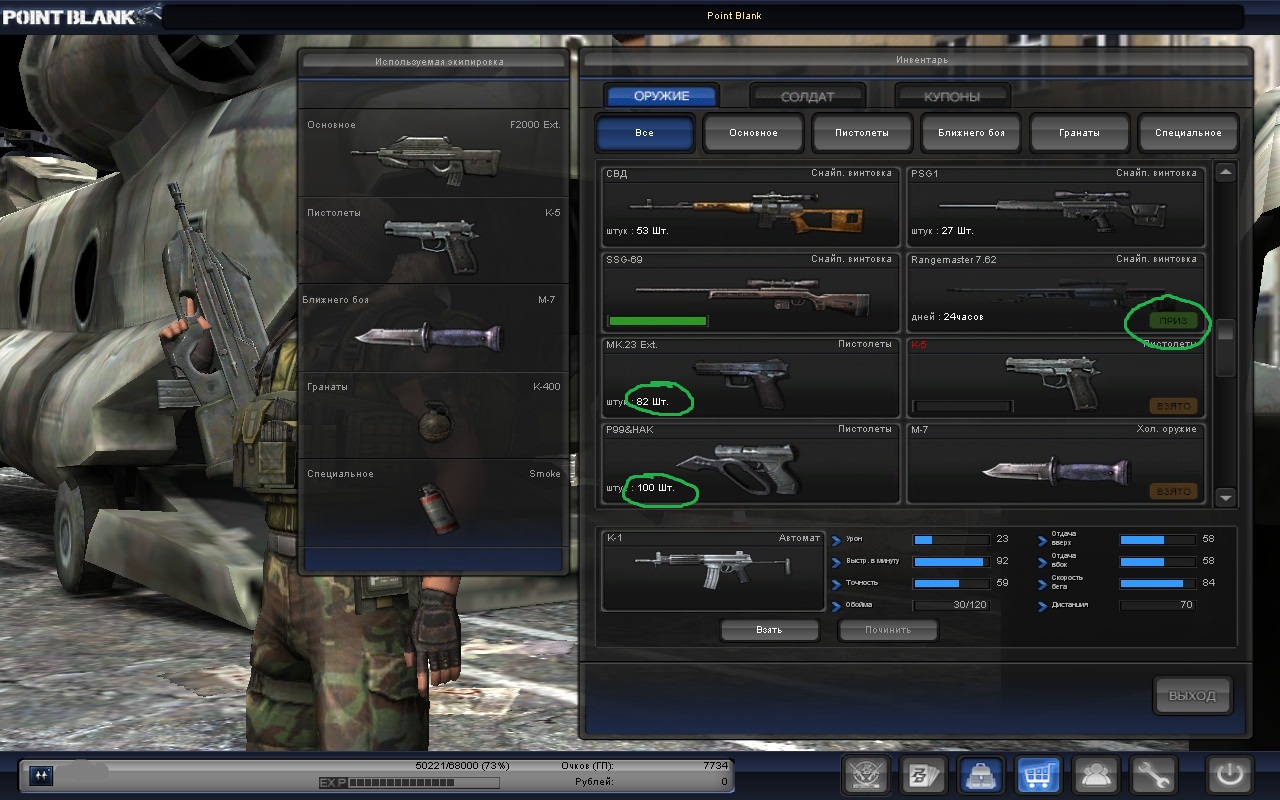Screen dimensions: 1280x800
Task: Click the ВЫХОД button
Action: point(1192,696)
